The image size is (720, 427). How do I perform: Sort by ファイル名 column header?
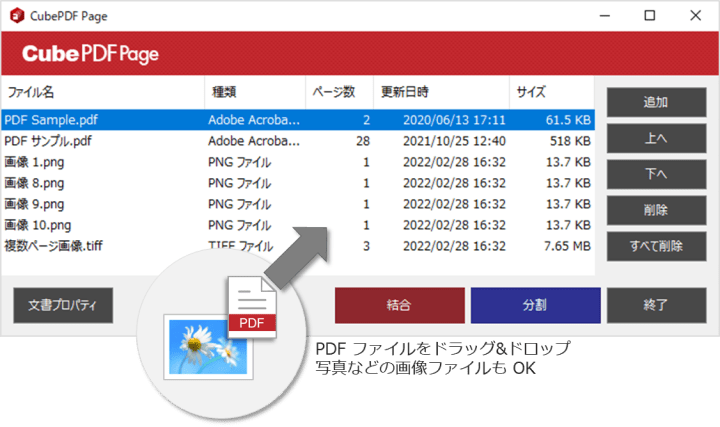(103, 92)
